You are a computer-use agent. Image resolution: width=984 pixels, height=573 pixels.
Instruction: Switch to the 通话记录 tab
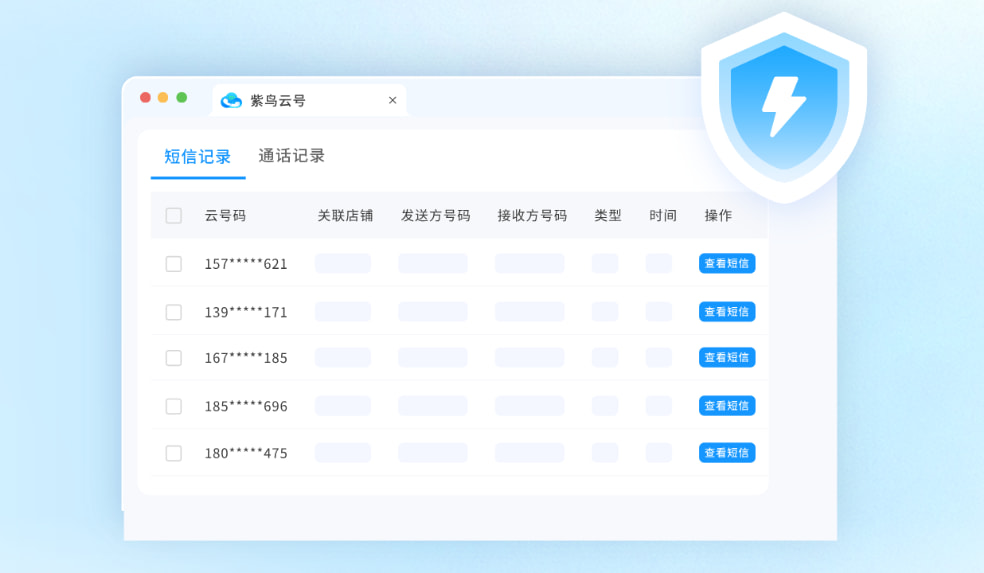pos(292,156)
